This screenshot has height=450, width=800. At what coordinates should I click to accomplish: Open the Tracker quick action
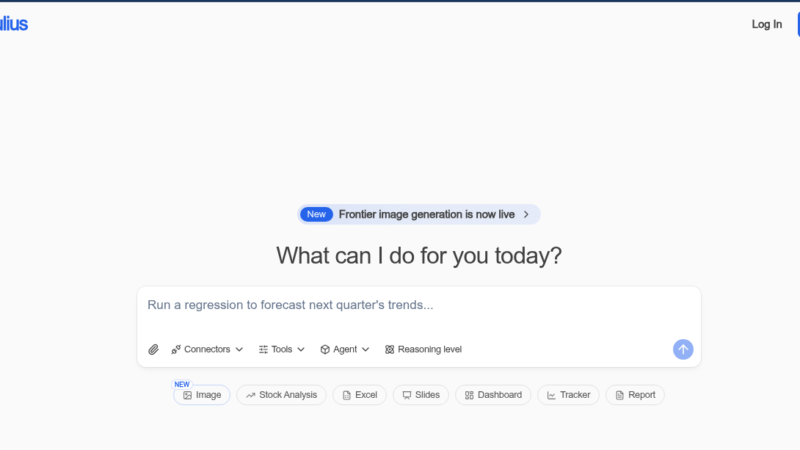click(568, 395)
